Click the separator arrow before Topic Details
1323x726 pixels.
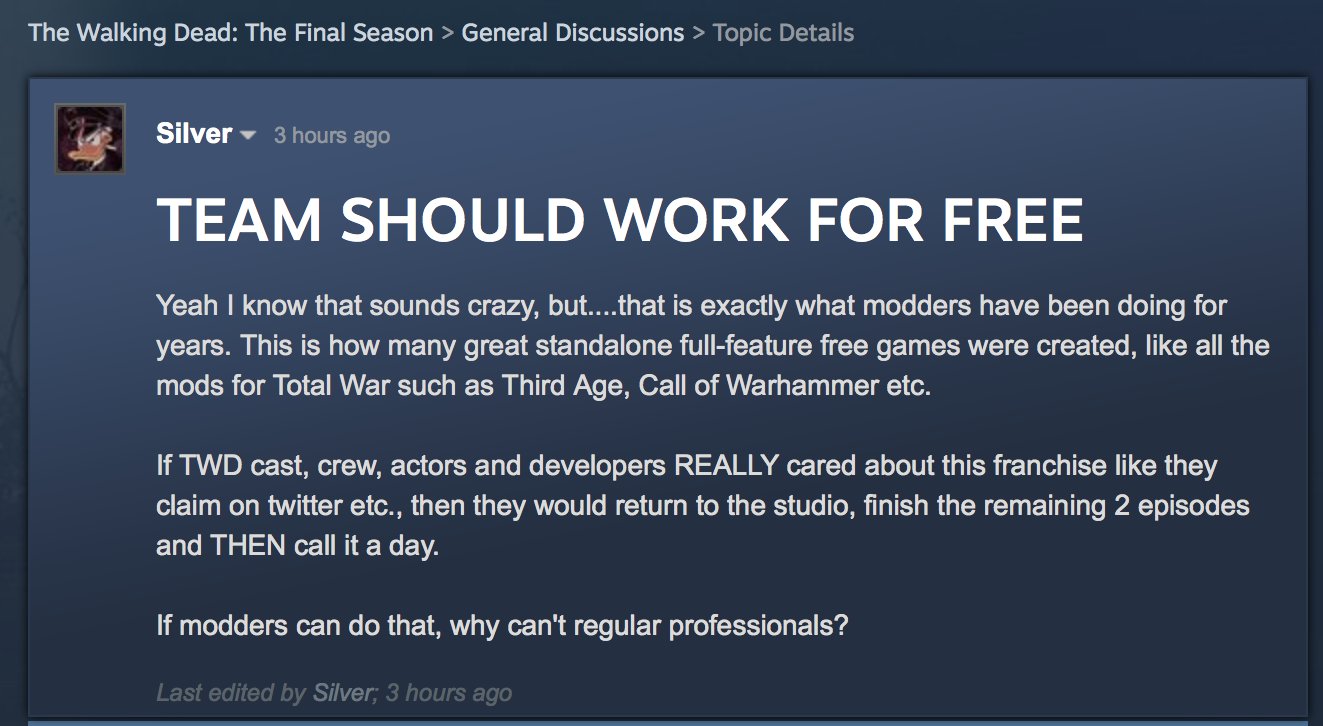tap(698, 32)
